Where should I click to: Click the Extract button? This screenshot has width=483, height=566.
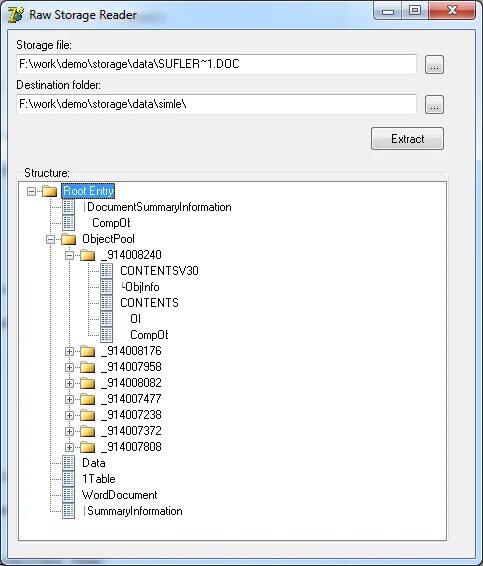(x=407, y=139)
